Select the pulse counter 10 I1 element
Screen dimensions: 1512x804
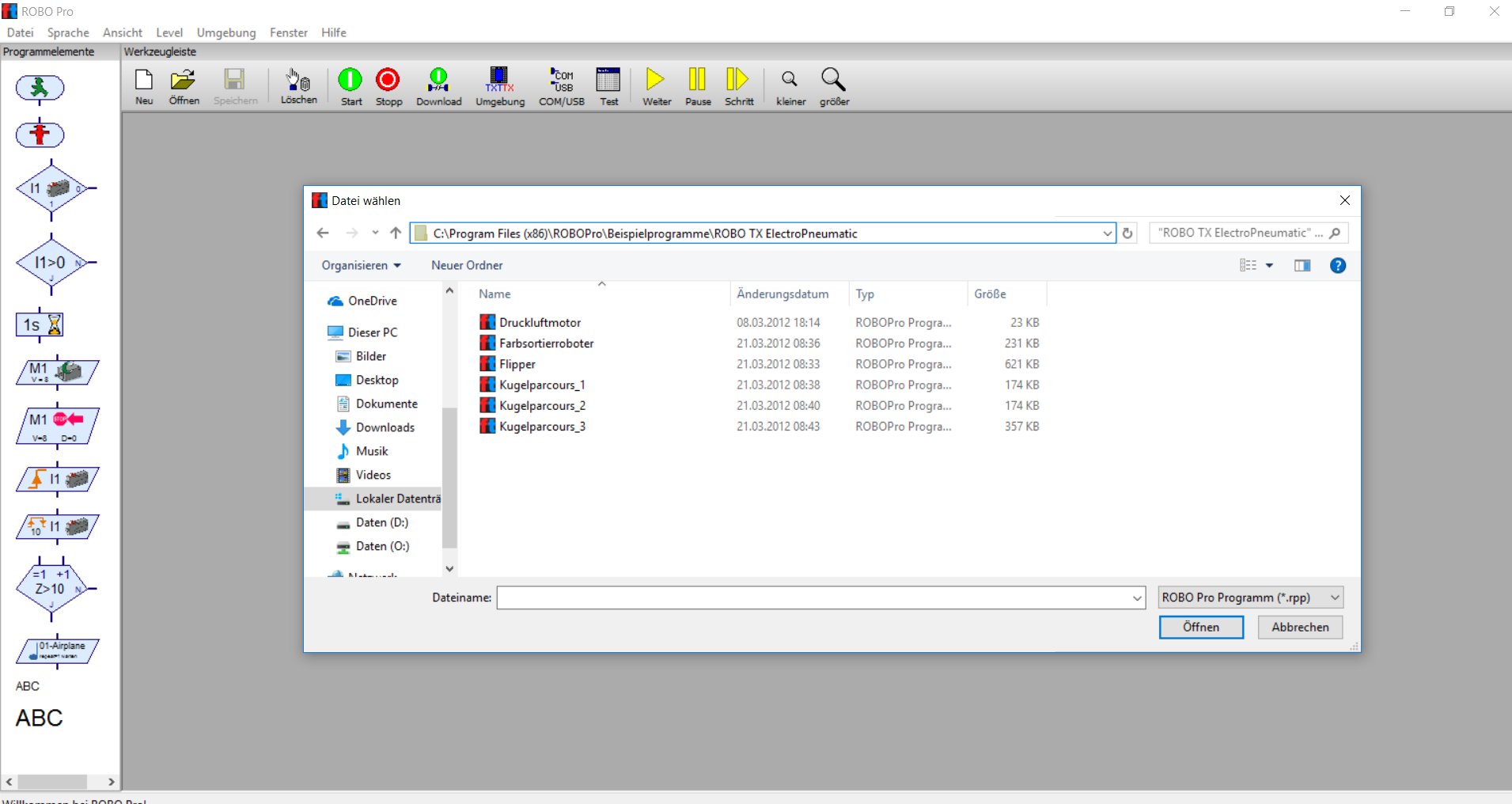57,527
